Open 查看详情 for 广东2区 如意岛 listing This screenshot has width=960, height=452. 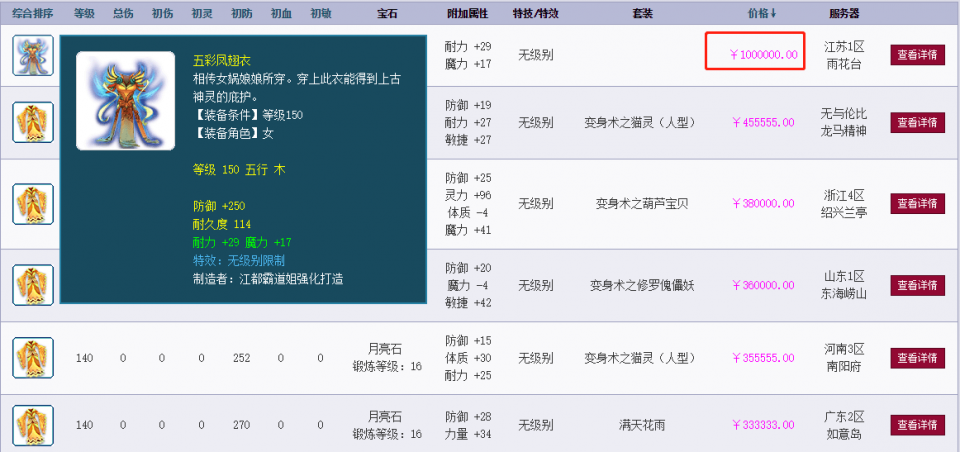[917, 425]
